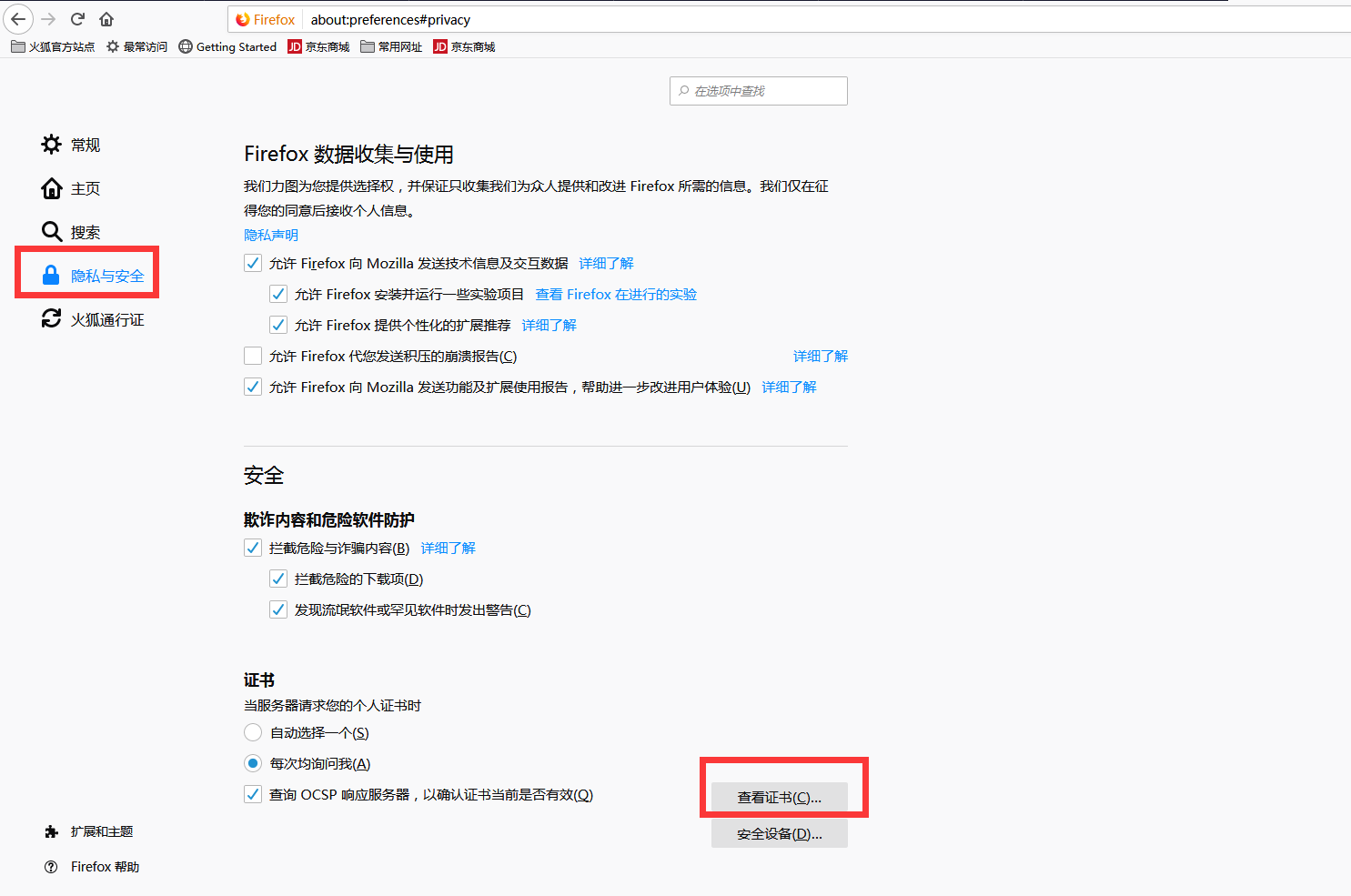The image size is (1351, 896).
Task: Open the second 京东商城 bookmark after 常用网址
Action: [x=464, y=46]
